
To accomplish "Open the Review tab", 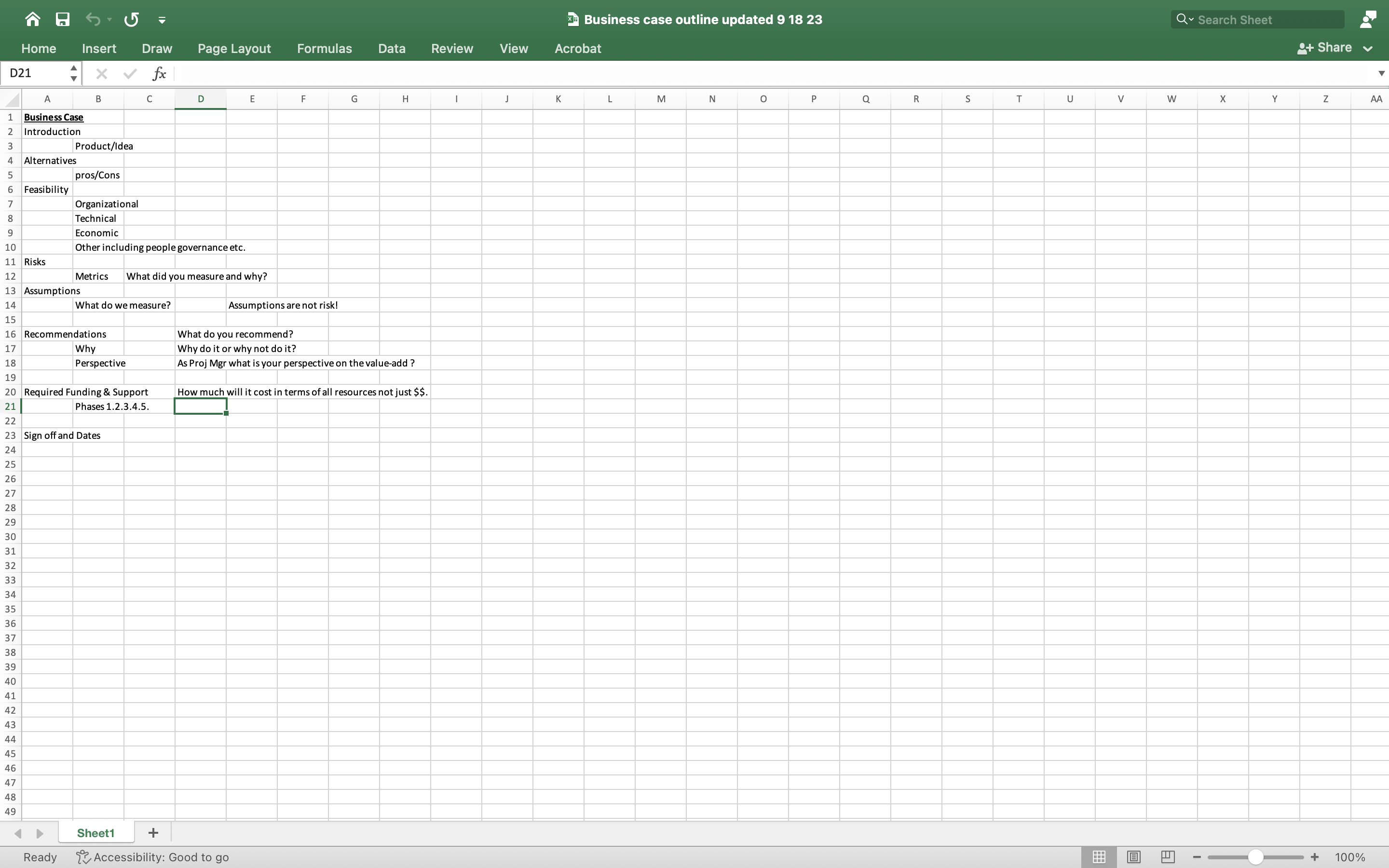I will pyautogui.click(x=452, y=48).
